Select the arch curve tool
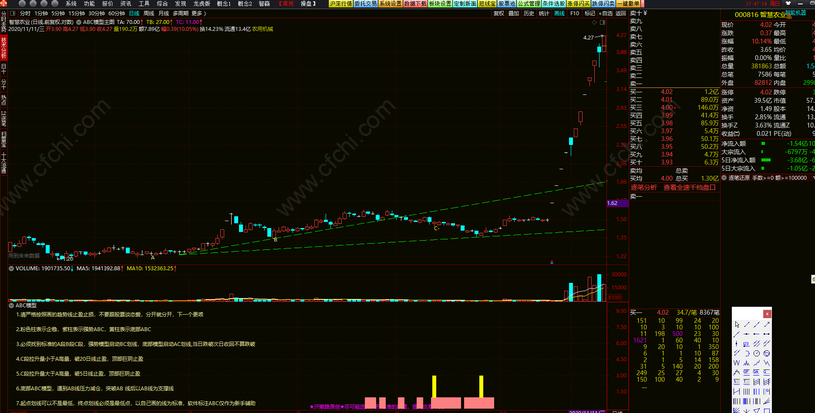The width and height of the screenshot is (815, 413). tap(737, 372)
